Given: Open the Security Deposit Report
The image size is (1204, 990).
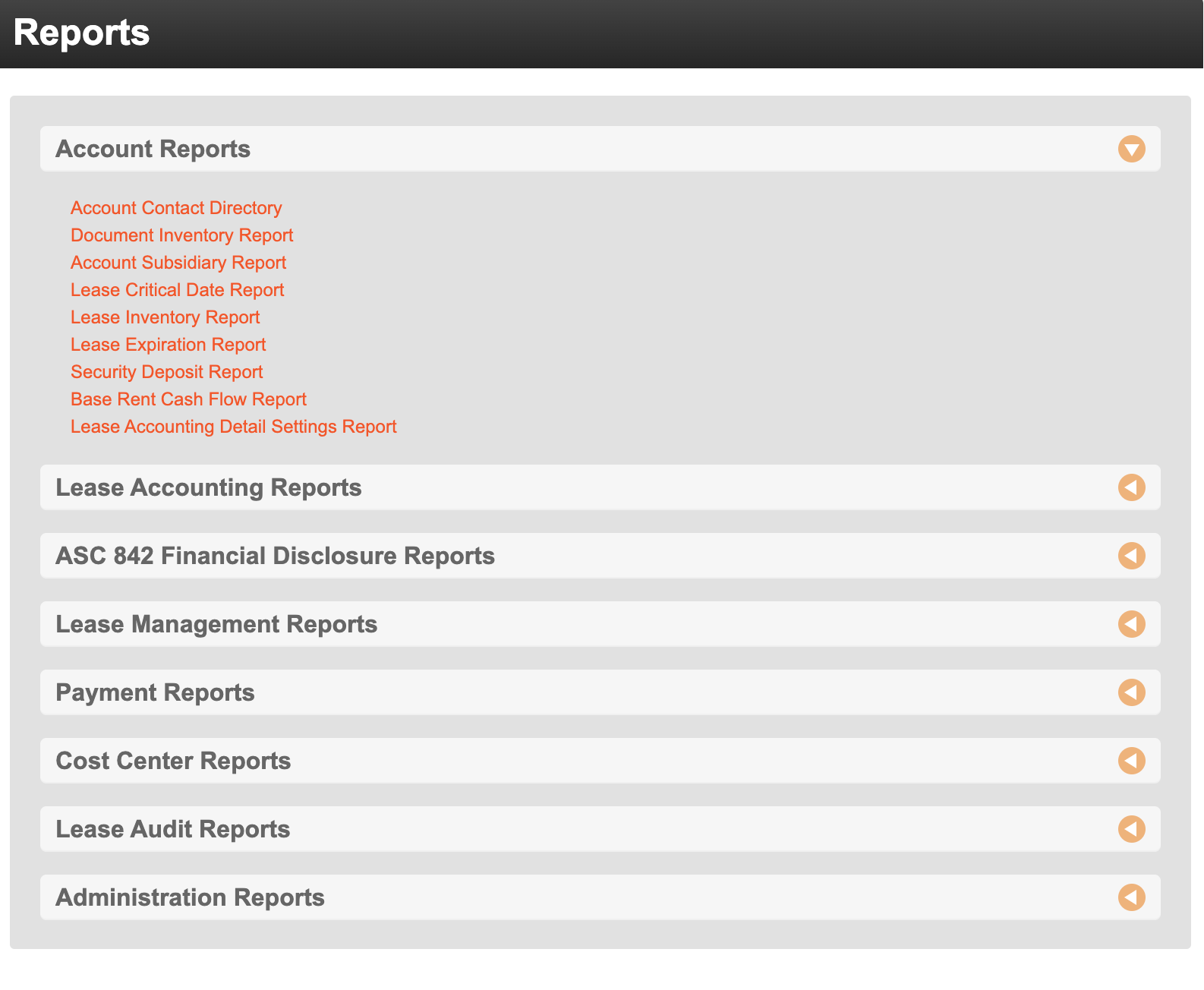Looking at the screenshot, I should coord(167,372).
